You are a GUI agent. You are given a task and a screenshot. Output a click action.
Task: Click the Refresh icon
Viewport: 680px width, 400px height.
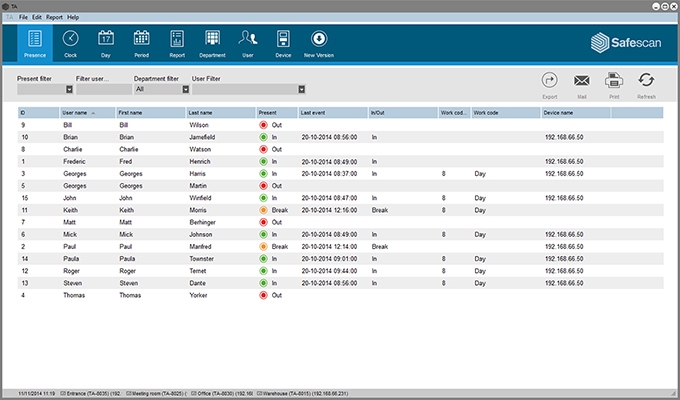646,83
